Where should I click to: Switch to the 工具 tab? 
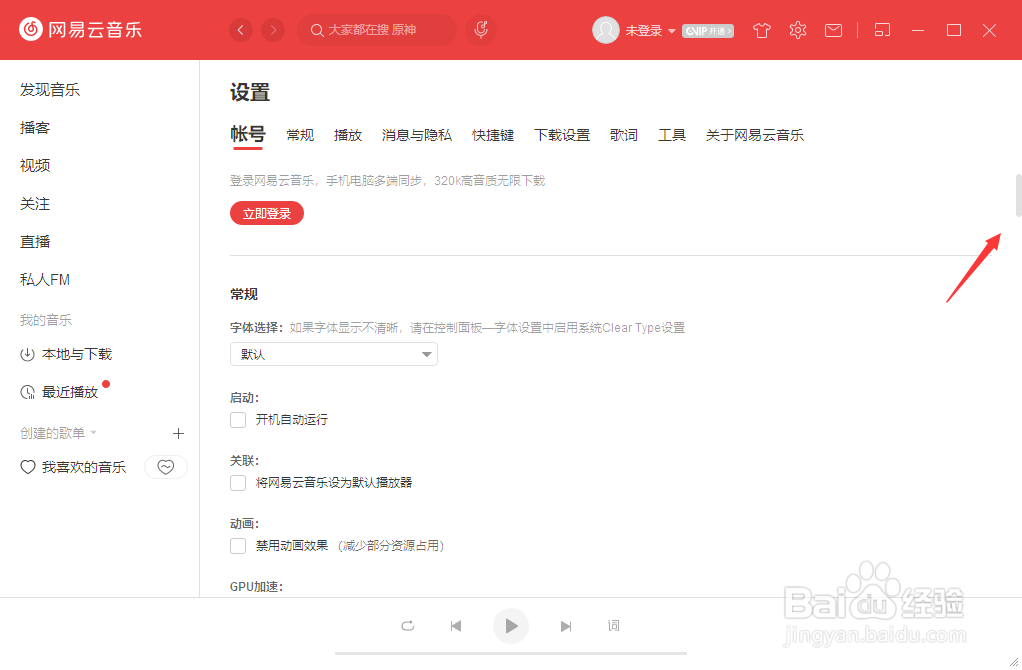(x=672, y=135)
